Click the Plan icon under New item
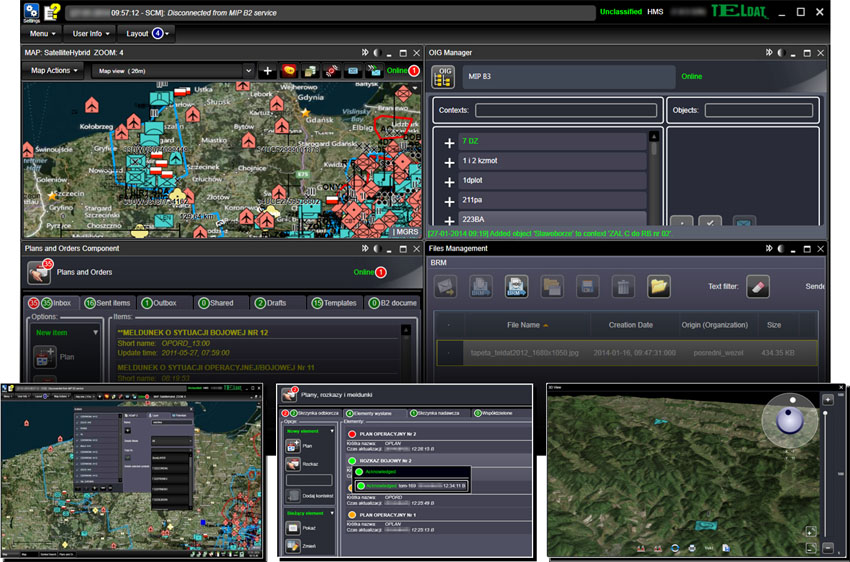 coord(43,357)
